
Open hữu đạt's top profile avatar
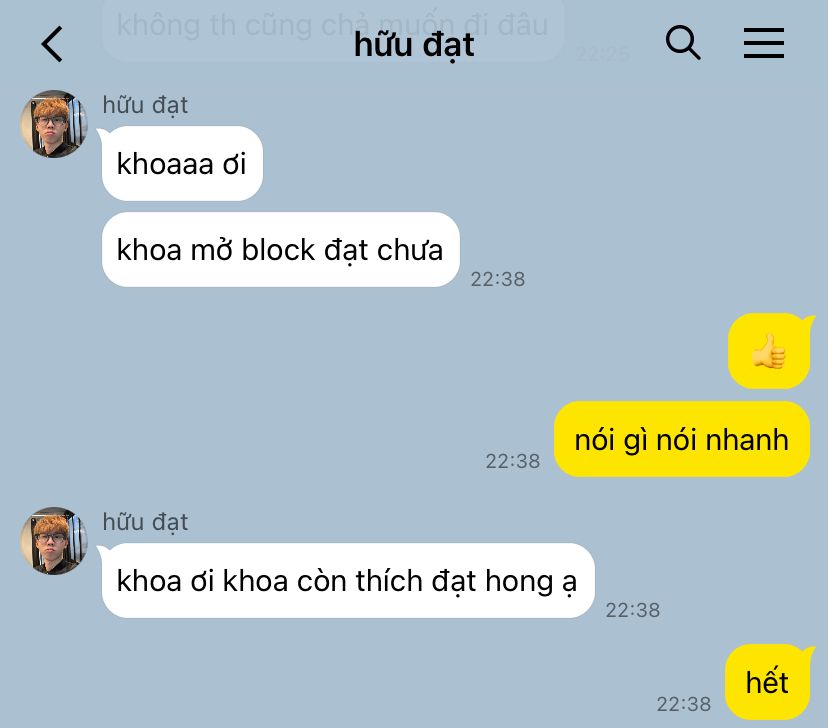(x=54, y=124)
